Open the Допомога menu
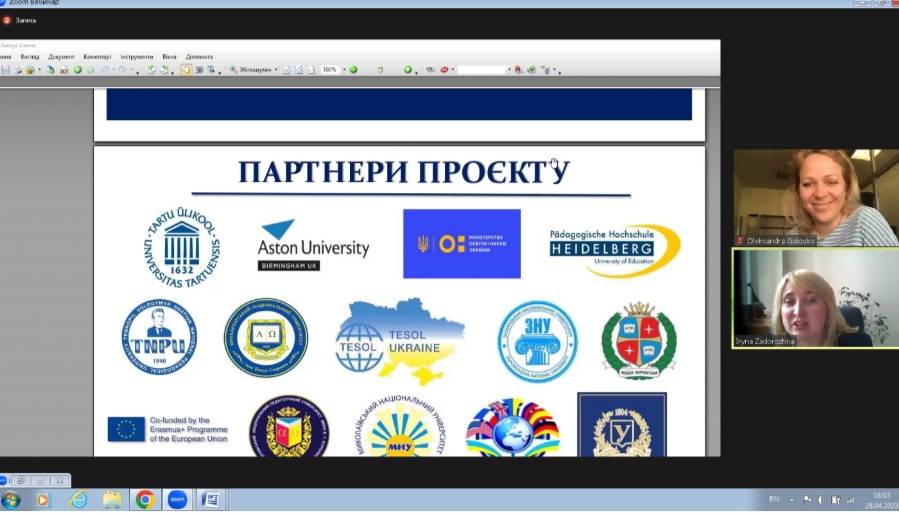The width and height of the screenshot is (899, 515). click(199, 57)
